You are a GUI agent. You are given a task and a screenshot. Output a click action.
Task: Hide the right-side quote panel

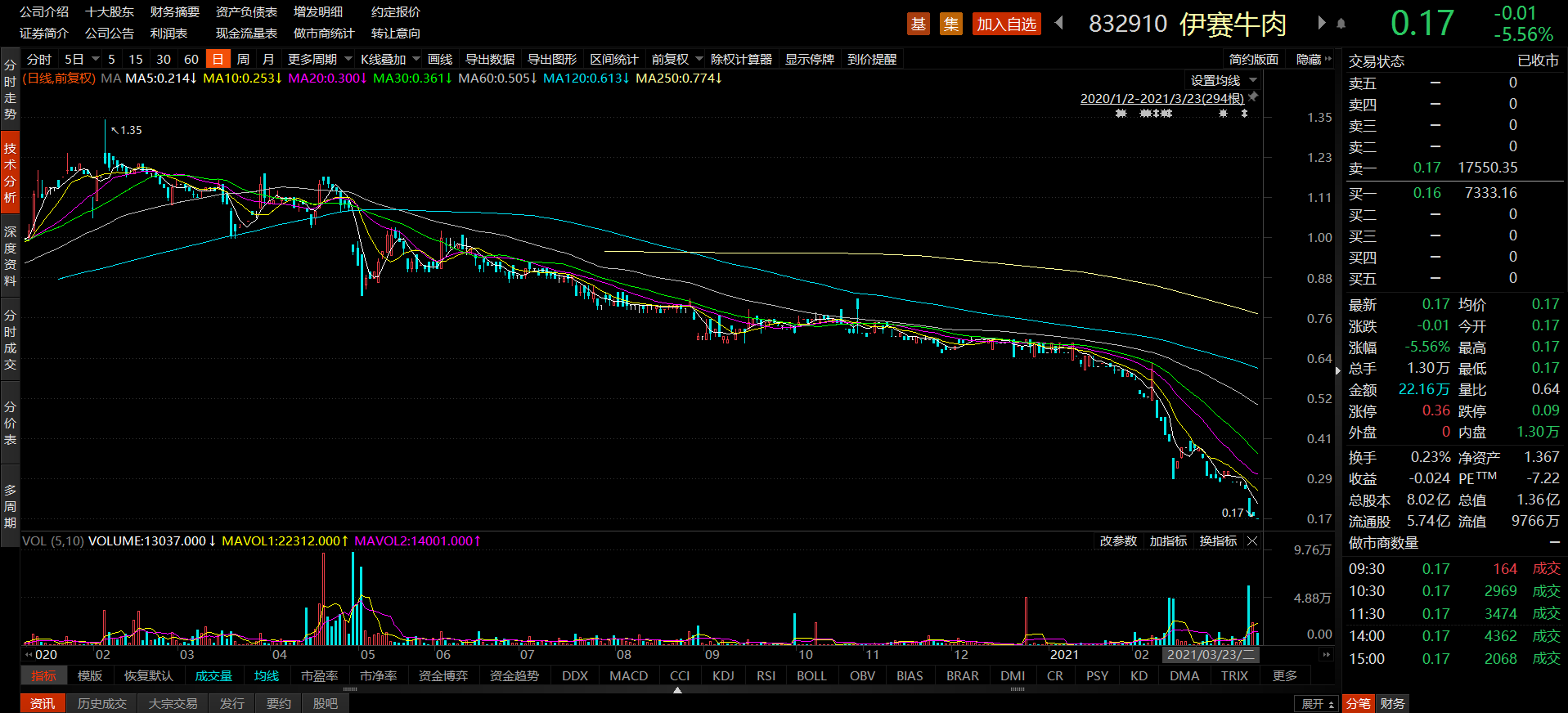(x=1314, y=60)
